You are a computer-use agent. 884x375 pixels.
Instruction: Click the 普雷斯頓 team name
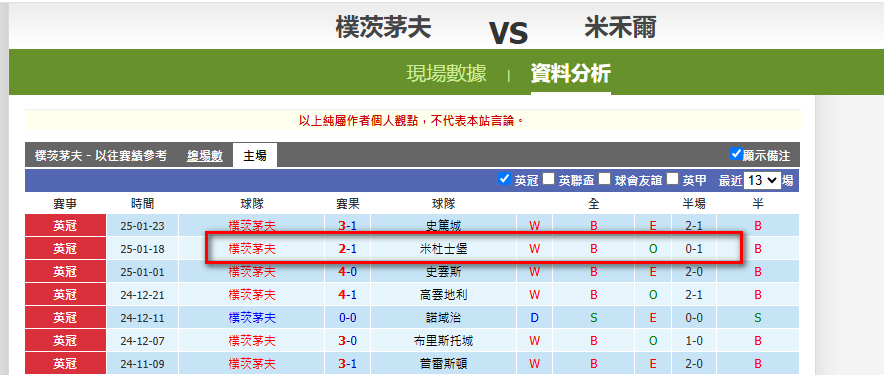pyautogui.click(x=443, y=364)
